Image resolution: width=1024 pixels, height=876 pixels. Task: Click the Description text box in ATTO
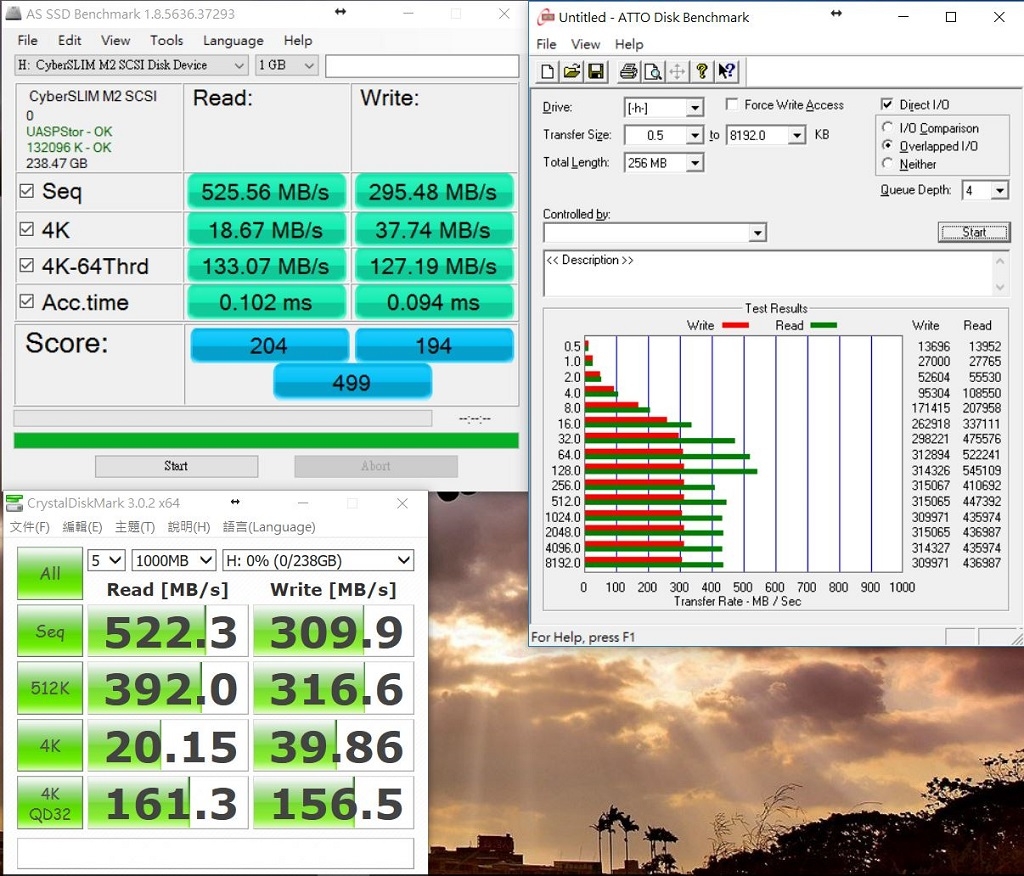click(x=767, y=273)
